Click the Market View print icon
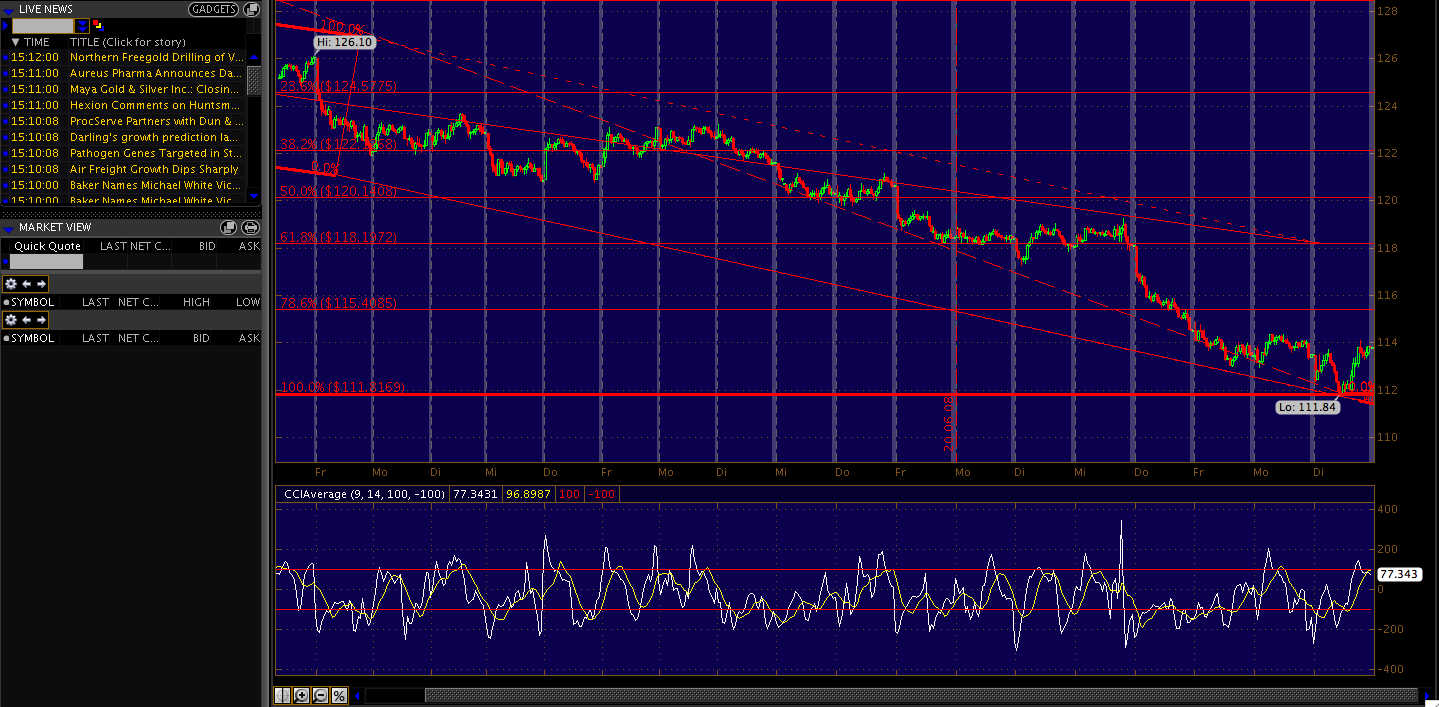 coord(250,227)
